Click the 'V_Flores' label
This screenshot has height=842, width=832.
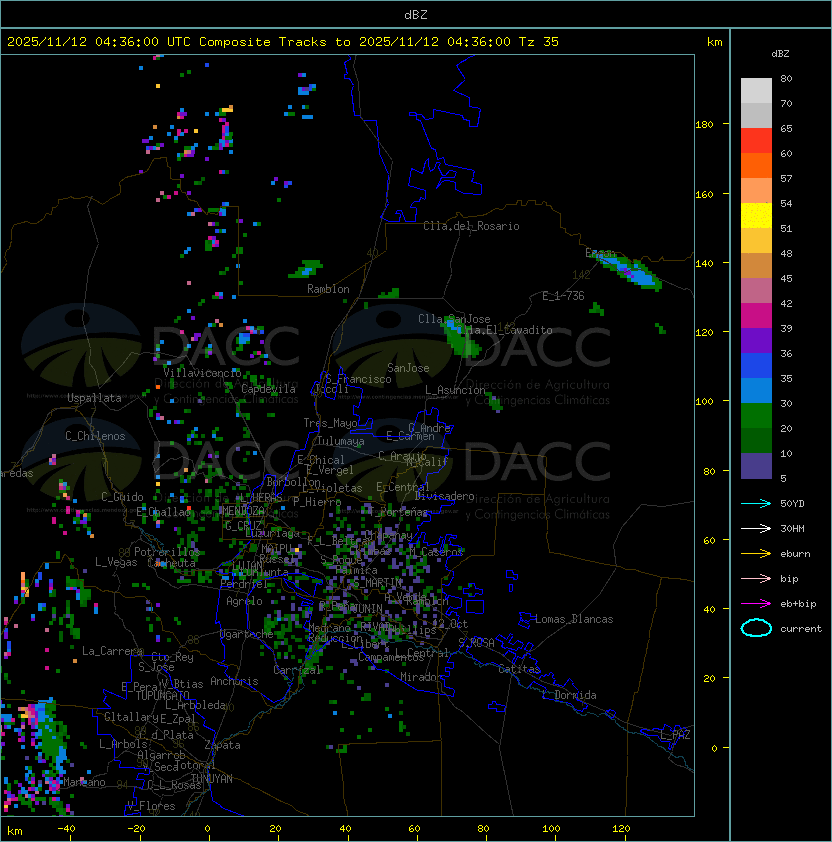(x=151, y=806)
